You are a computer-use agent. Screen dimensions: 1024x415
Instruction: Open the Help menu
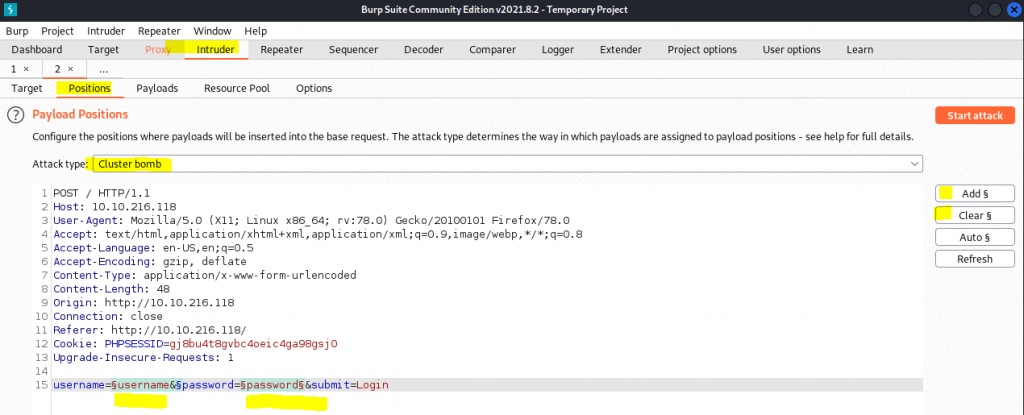pyautogui.click(x=255, y=31)
